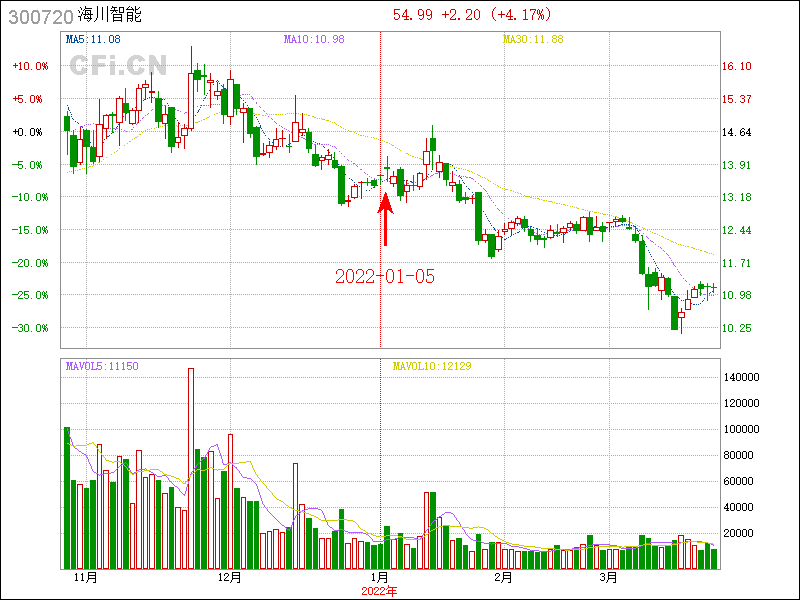800x600 pixels.
Task: Click the MA5:11.08 indicator label
Action: coord(93,39)
